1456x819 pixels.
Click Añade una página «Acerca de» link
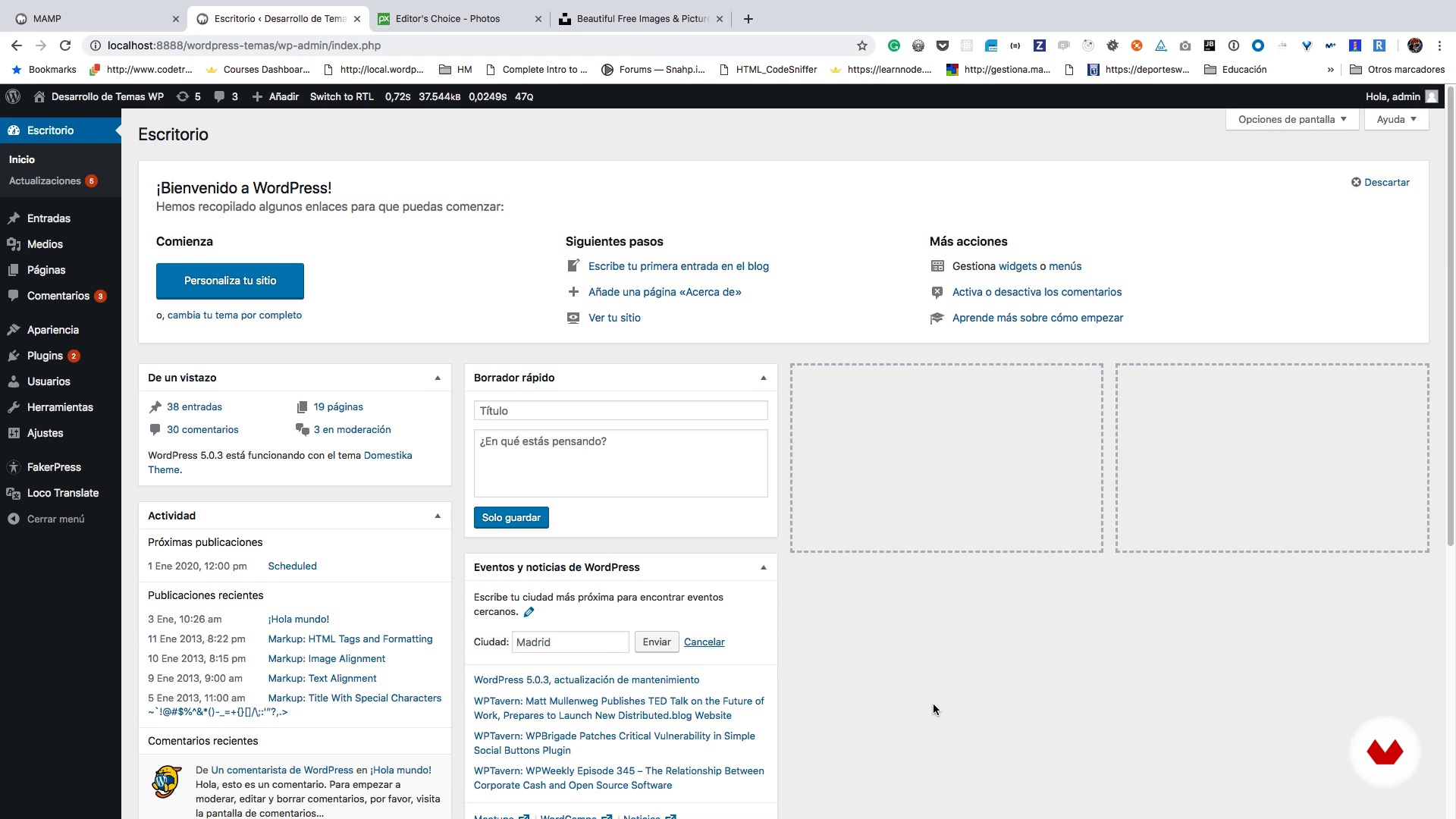pyautogui.click(x=665, y=292)
